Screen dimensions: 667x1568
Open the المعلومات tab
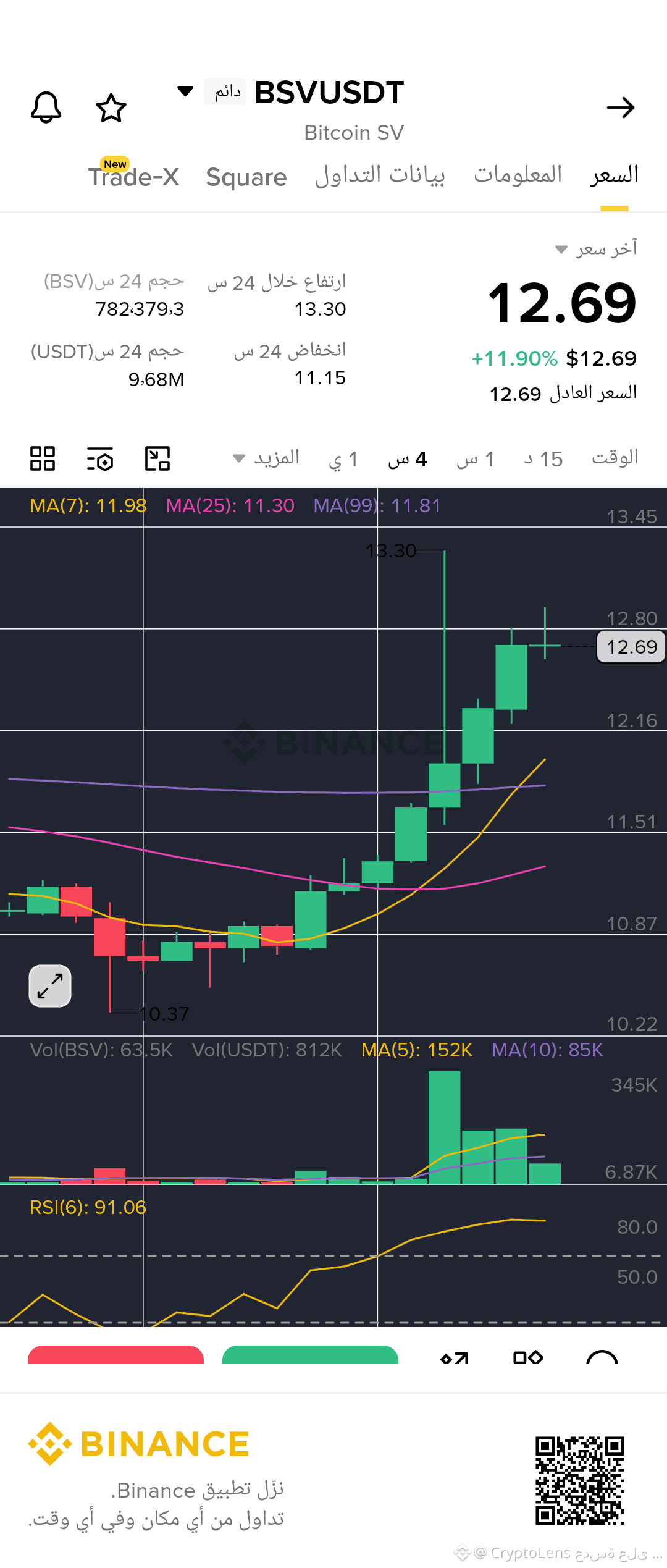coord(518,175)
